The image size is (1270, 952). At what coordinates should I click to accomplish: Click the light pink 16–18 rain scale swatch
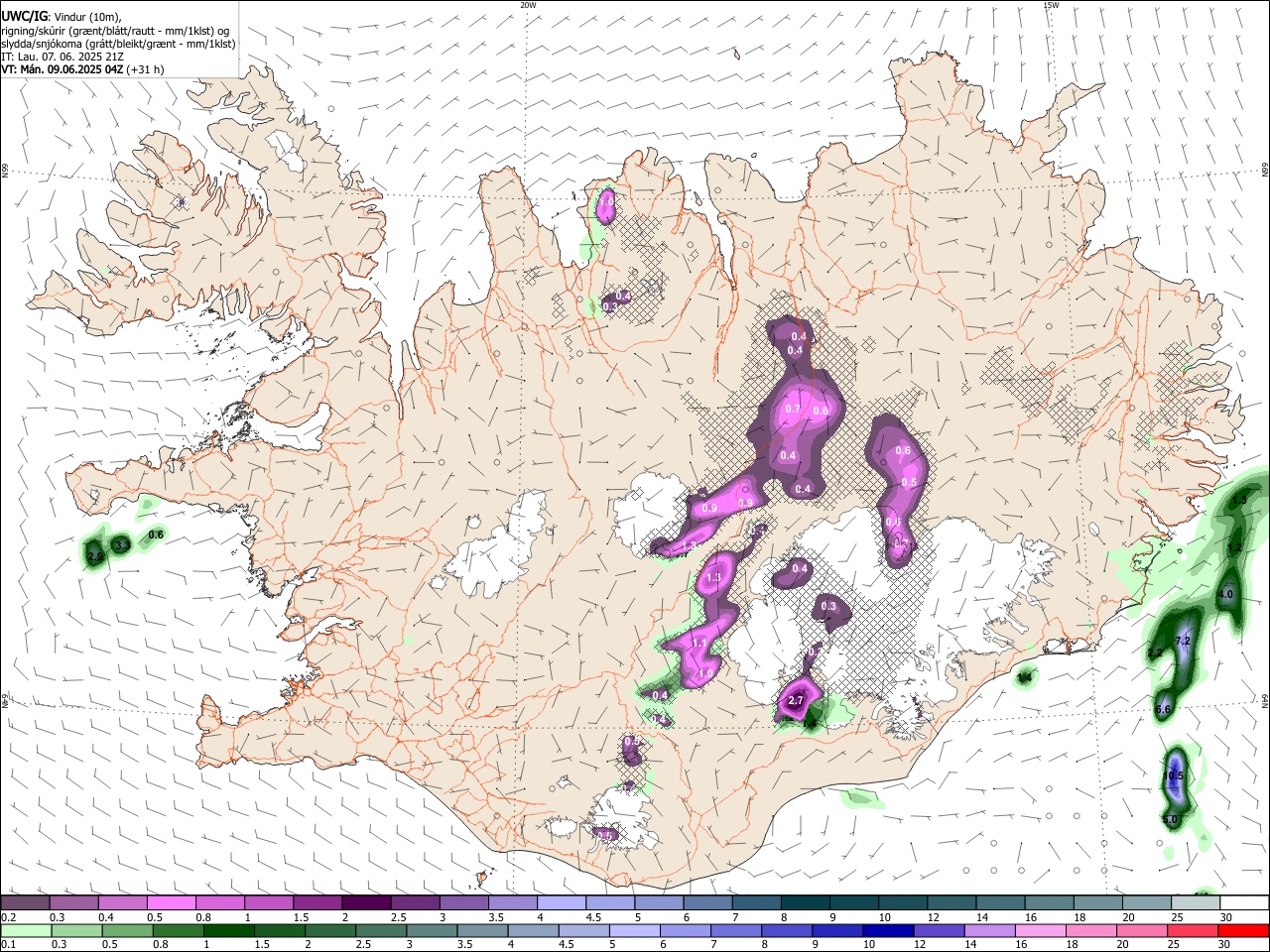1042,931
